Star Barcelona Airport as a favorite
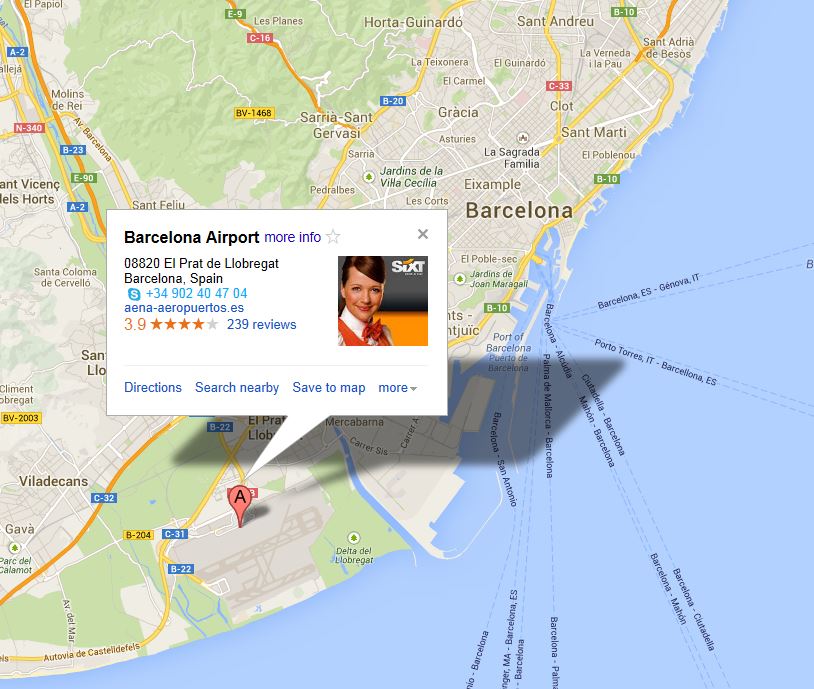This screenshot has width=814, height=689. point(333,237)
